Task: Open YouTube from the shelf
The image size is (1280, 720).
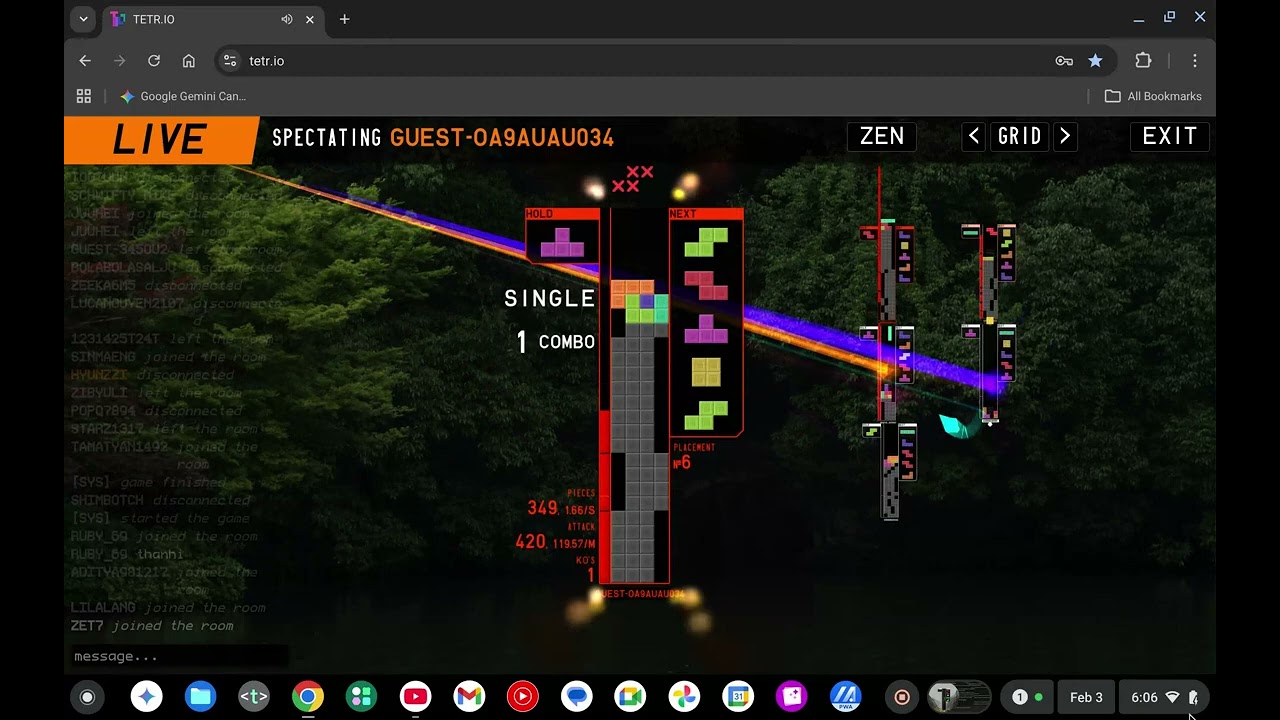Action: pyautogui.click(x=415, y=697)
